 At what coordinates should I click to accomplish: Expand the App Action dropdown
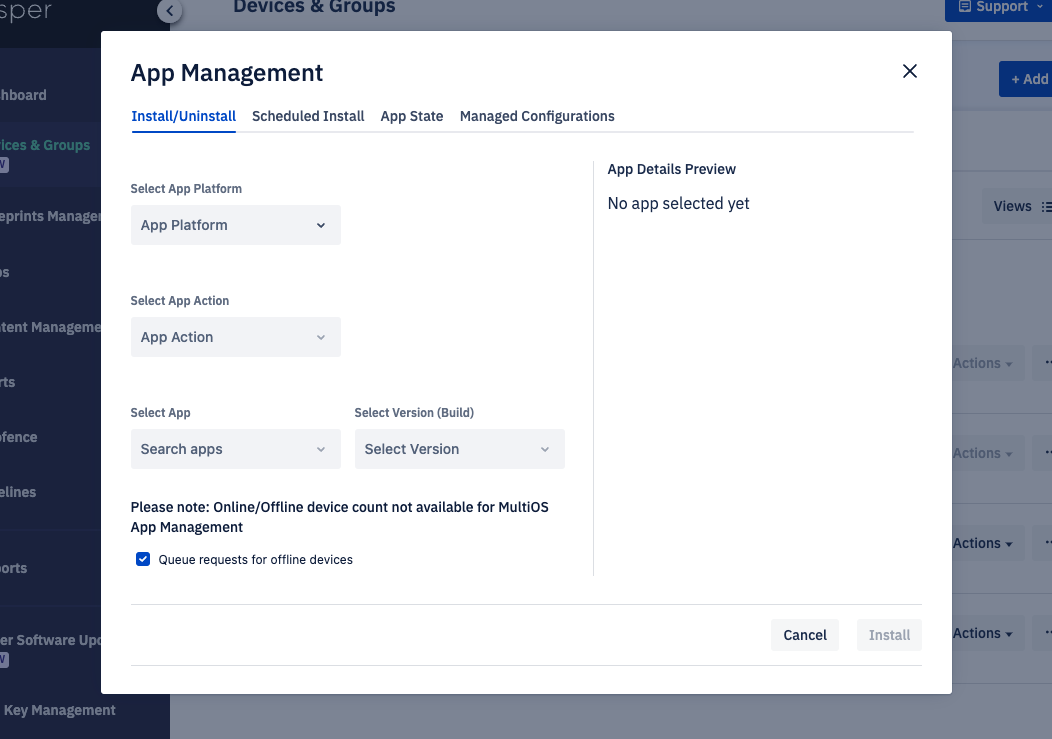[x=235, y=337]
